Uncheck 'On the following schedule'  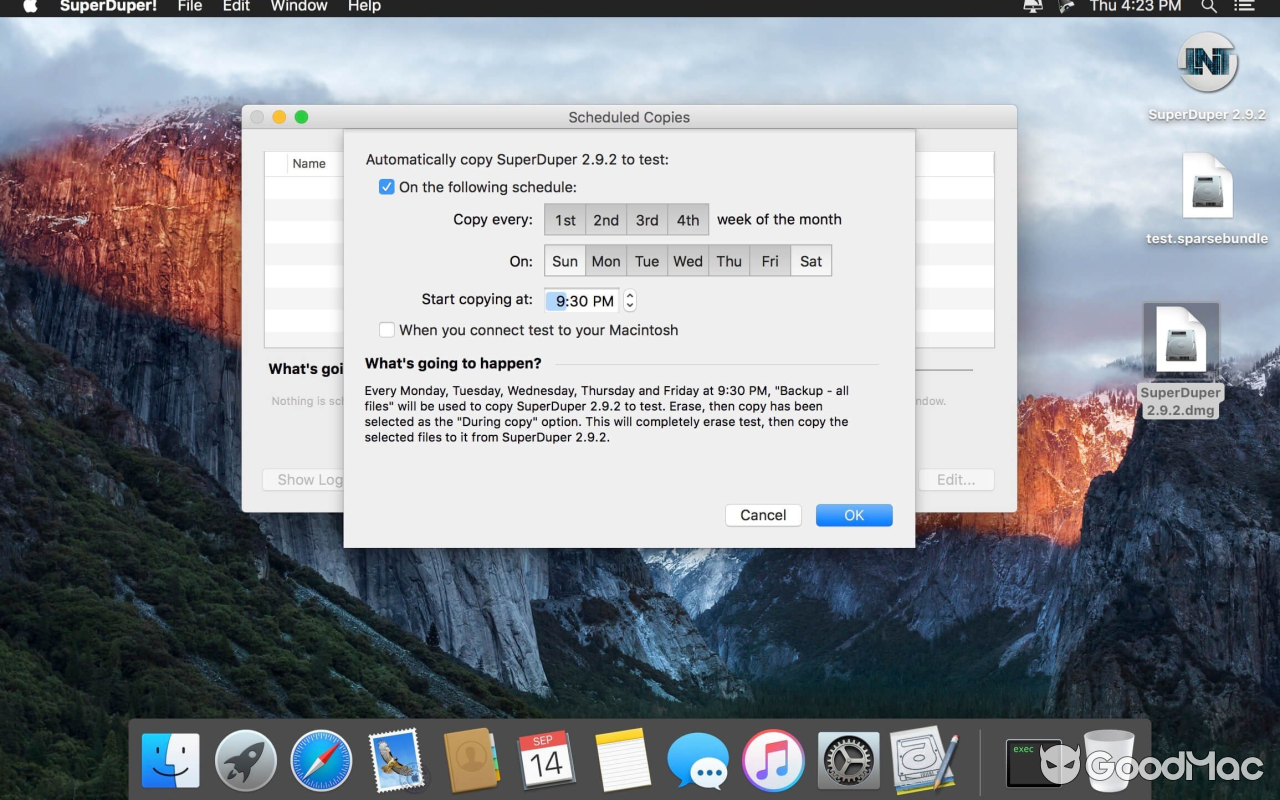386,187
